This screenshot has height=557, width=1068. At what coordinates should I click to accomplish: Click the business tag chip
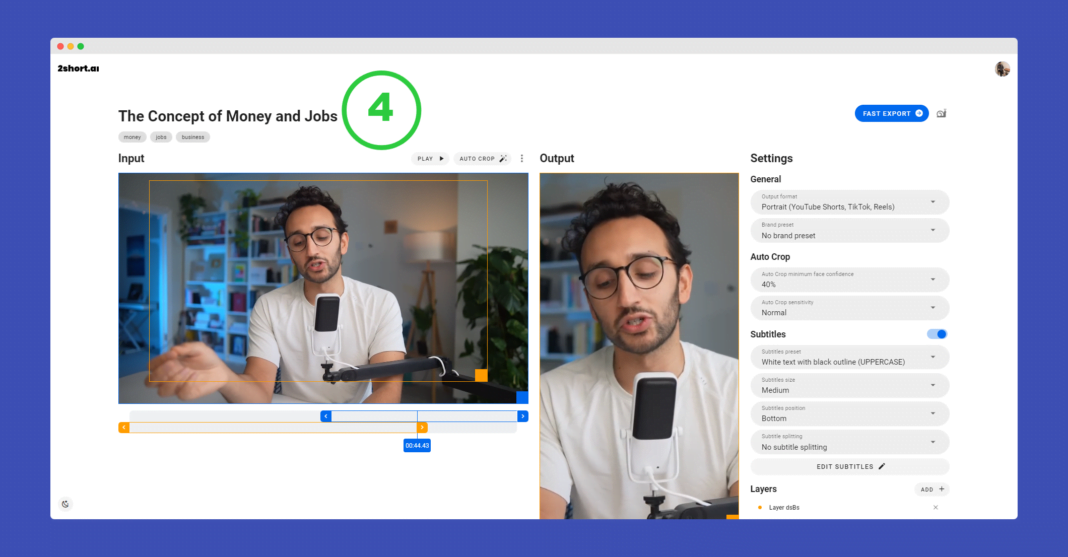[193, 137]
